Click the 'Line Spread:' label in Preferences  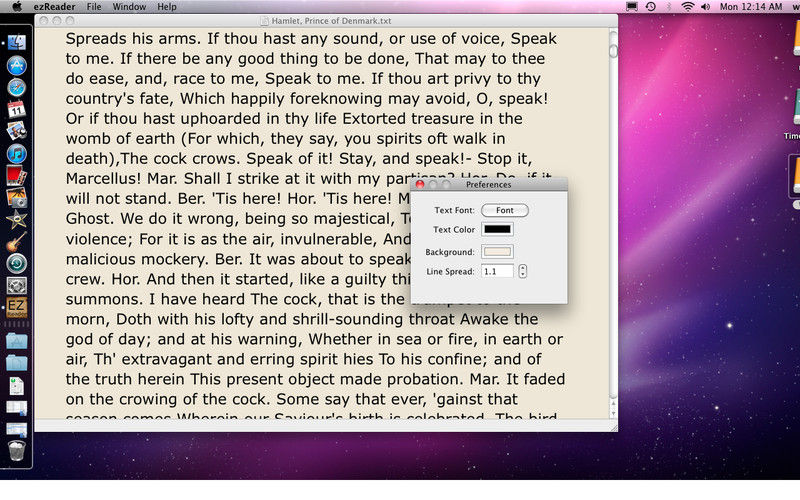[450, 271]
